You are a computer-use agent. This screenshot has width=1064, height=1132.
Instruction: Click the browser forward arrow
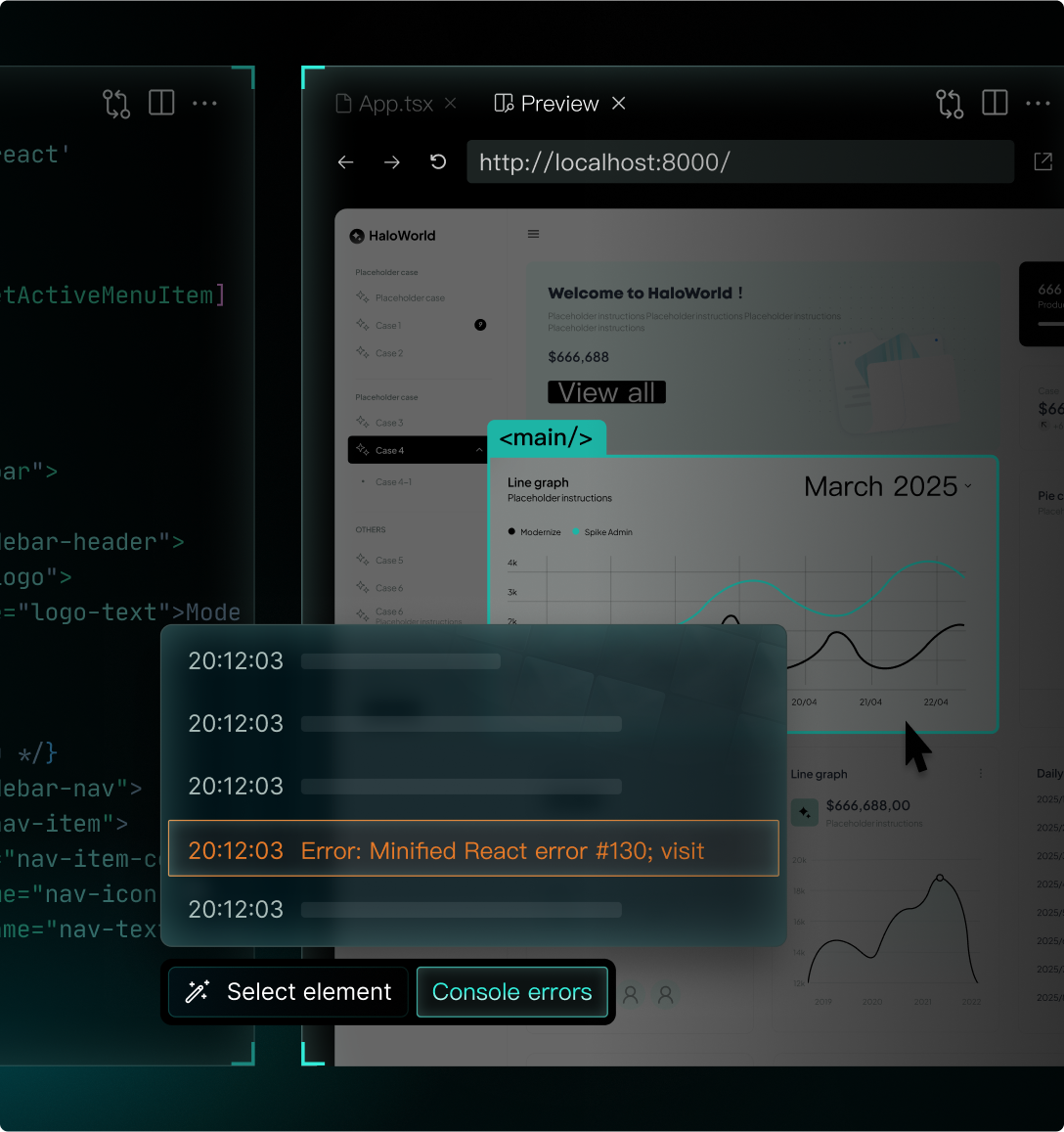(392, 162)
